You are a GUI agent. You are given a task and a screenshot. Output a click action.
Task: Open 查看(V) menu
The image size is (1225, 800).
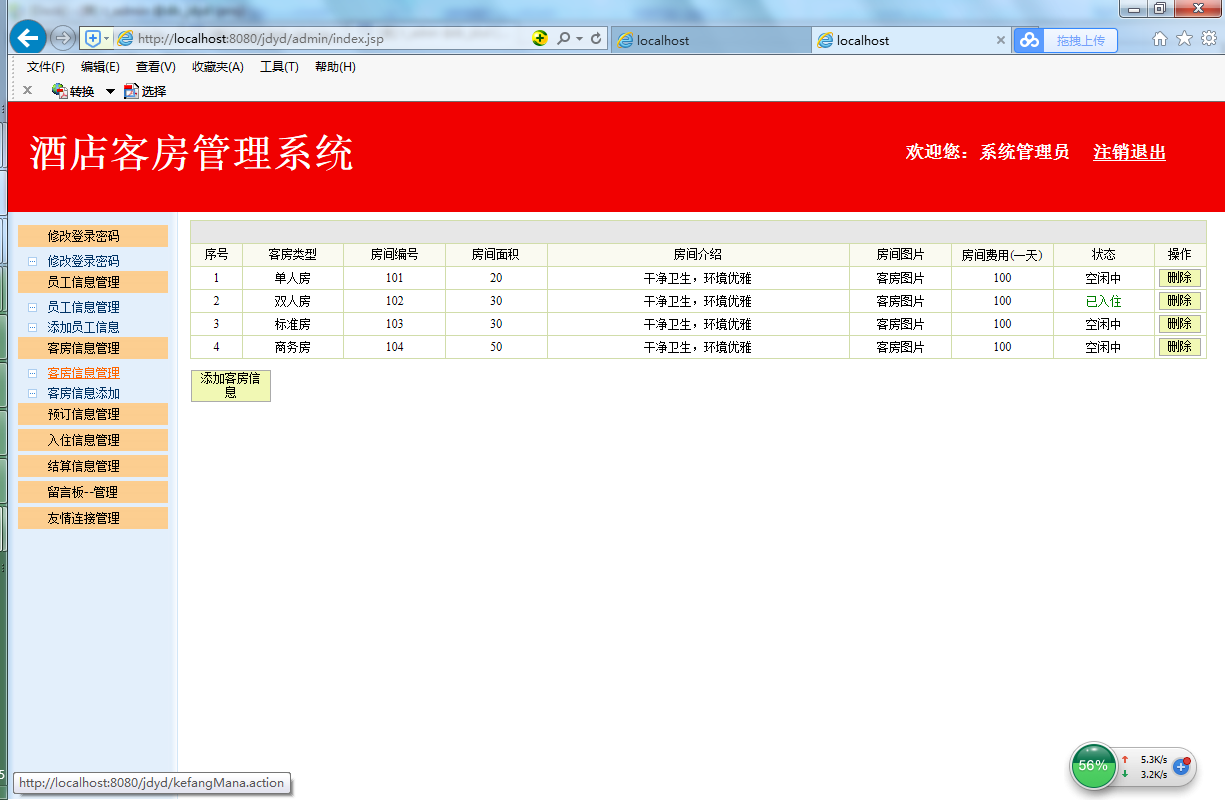pyautogui.click(x=156, y=67)
